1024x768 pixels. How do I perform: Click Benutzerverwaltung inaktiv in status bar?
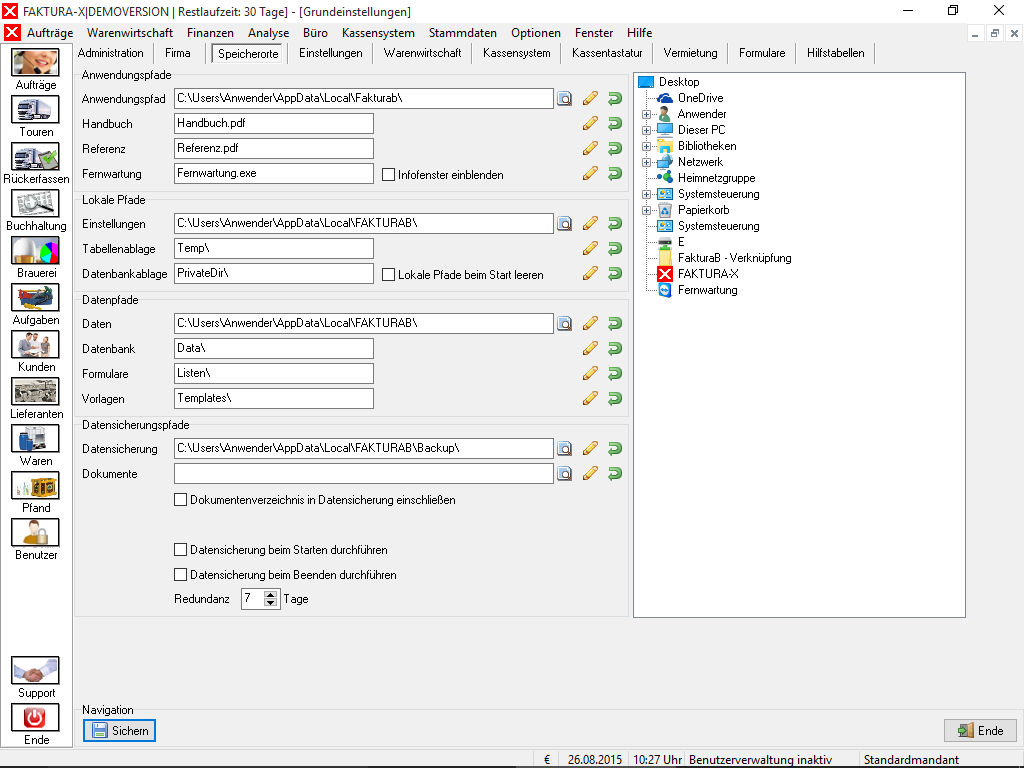[x=760, y=760]
